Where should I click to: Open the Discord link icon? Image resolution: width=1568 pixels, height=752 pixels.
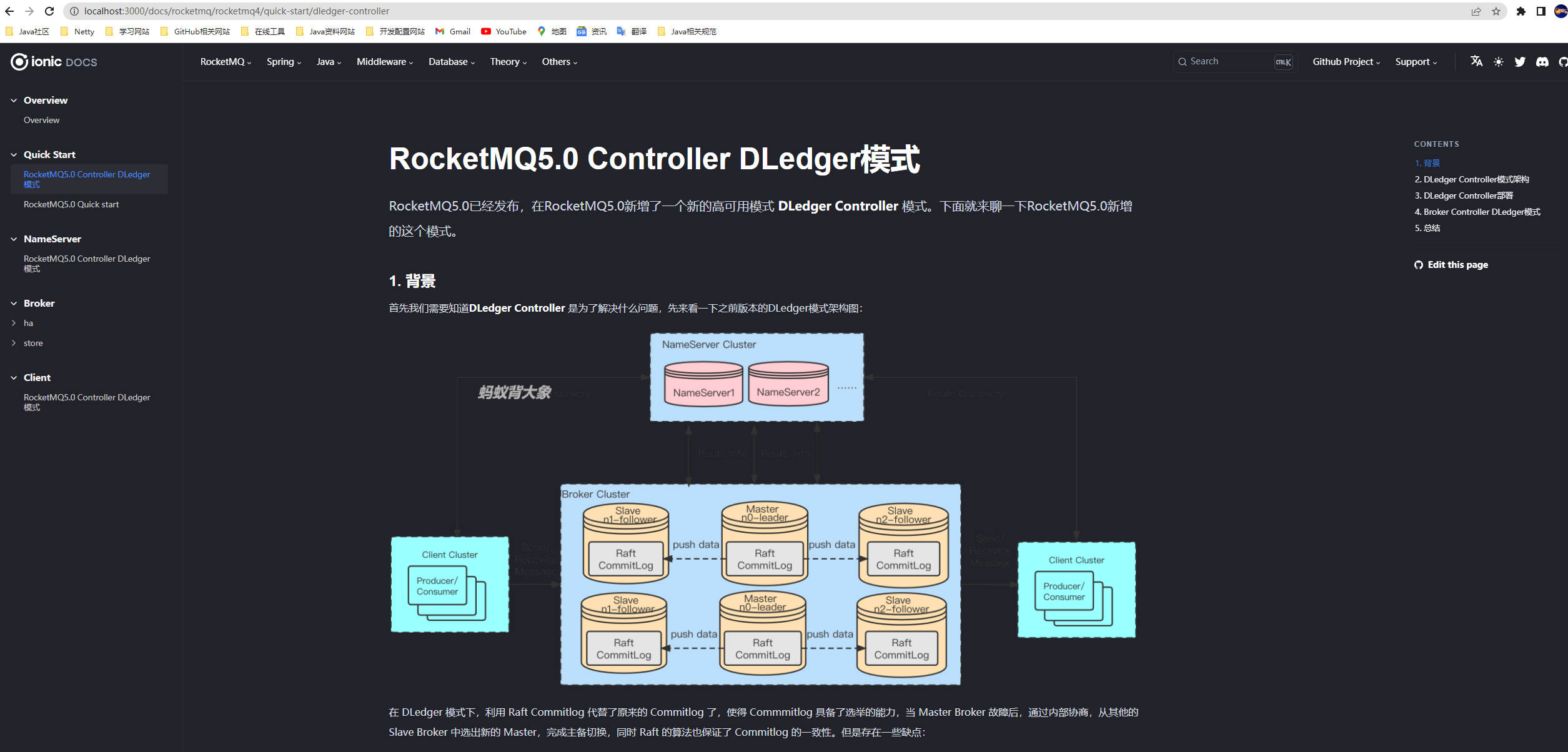point(1542,62)
